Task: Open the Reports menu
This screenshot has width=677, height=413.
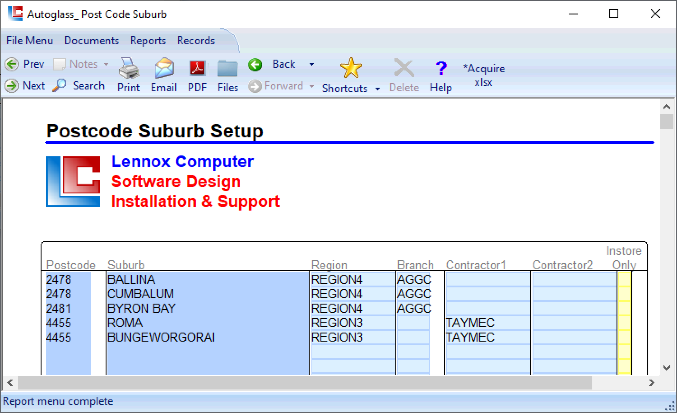Action: point(148,41)
